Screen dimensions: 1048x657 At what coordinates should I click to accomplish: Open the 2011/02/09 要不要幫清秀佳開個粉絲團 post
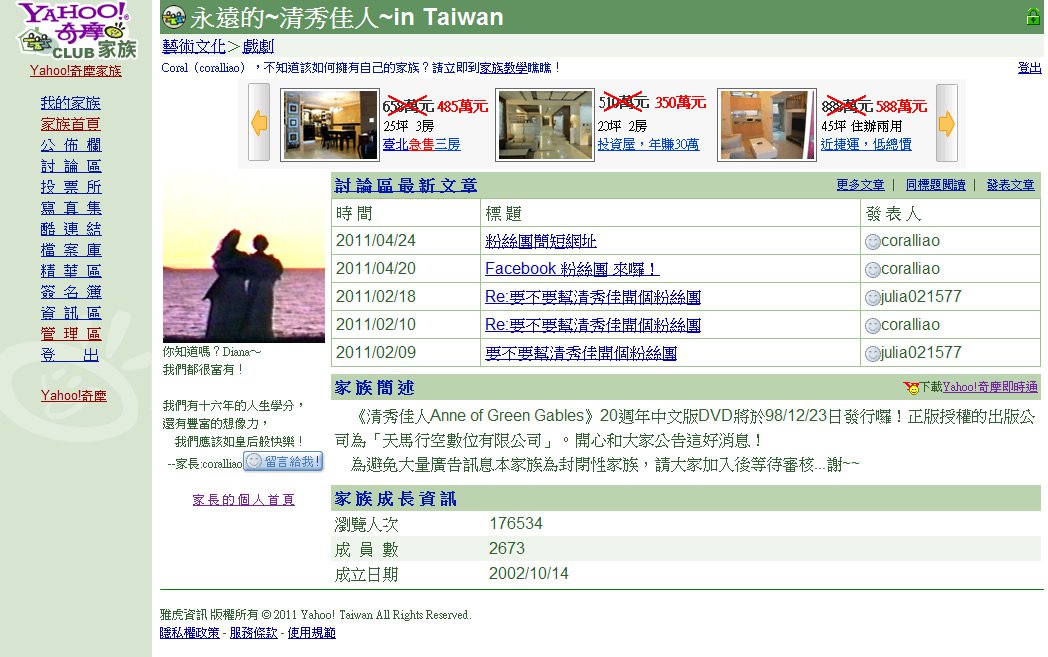point(581,354)
